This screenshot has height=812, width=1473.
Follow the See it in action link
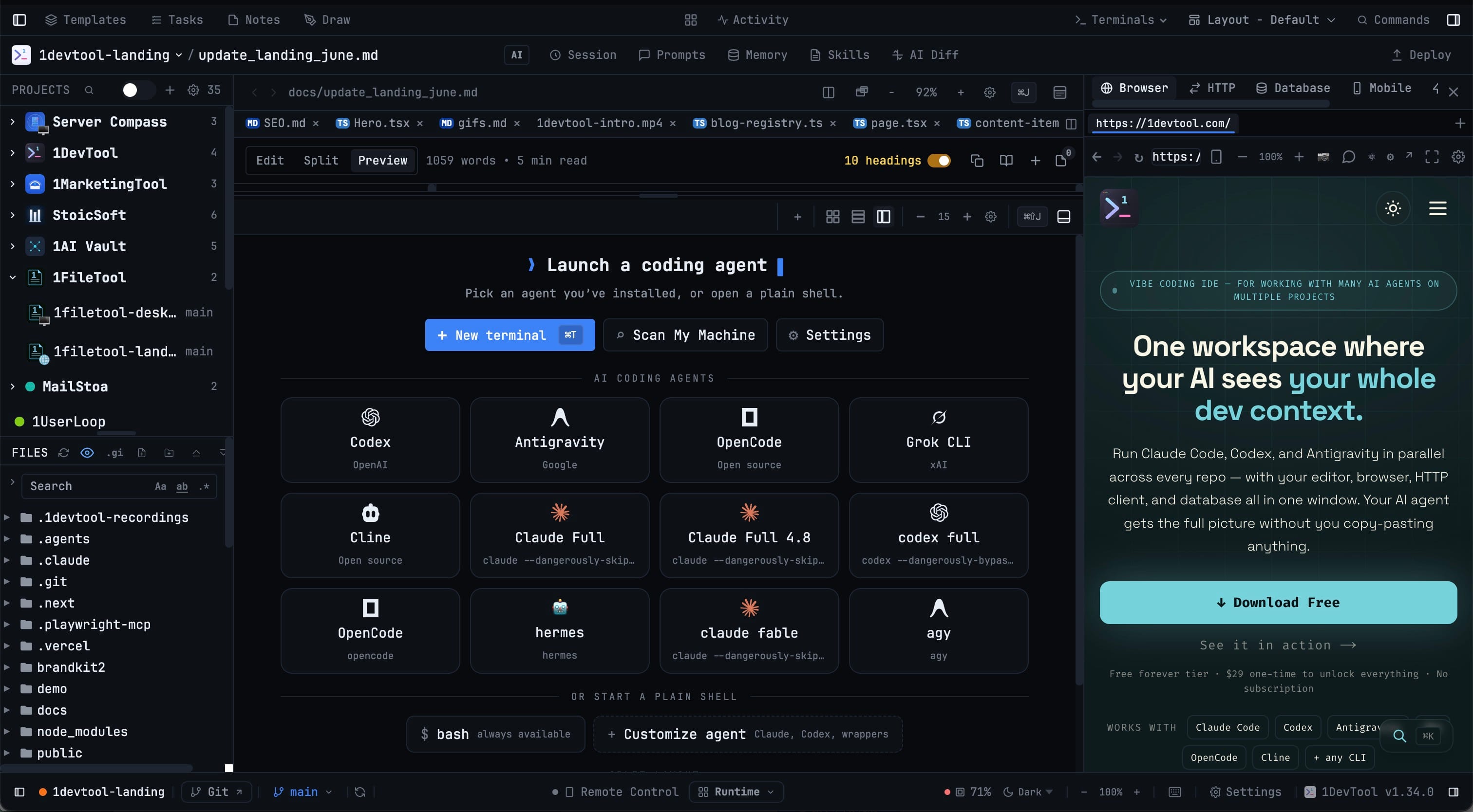click(1278, 645)
